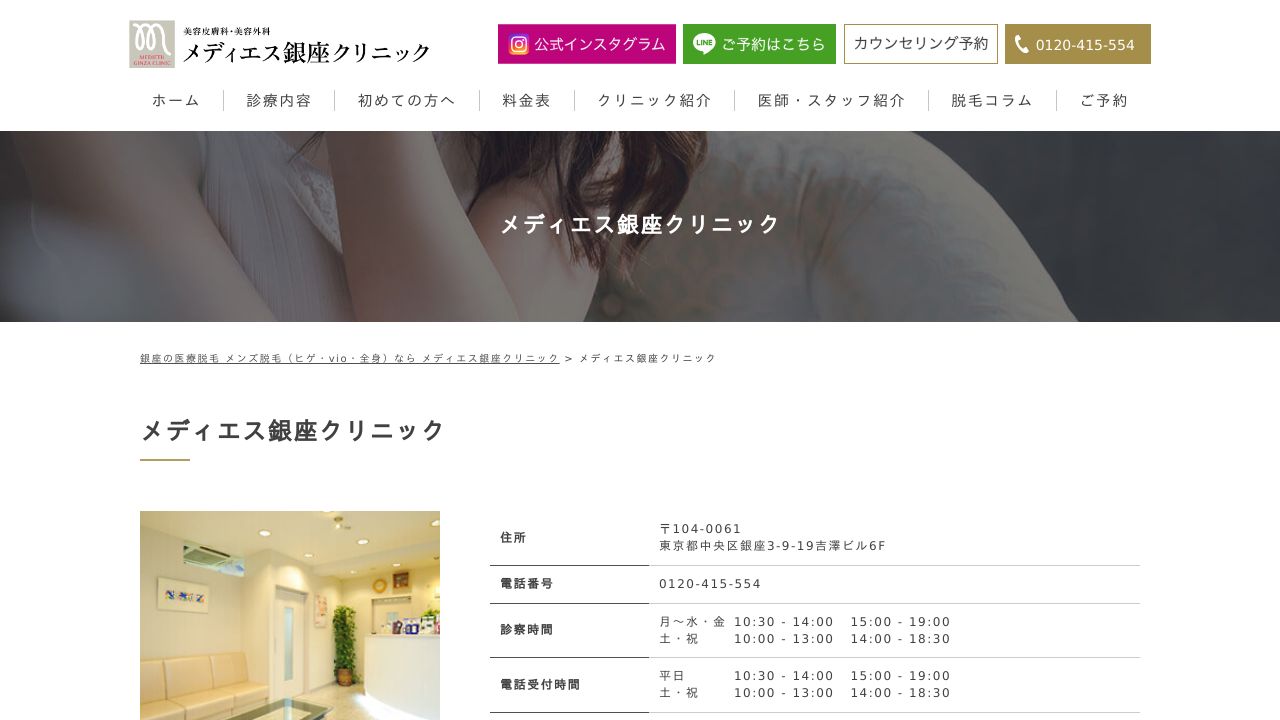This screenshot has height=720, width=1280.
Task: Click カウンセリング予約 button
Action: tap(920, 43)
